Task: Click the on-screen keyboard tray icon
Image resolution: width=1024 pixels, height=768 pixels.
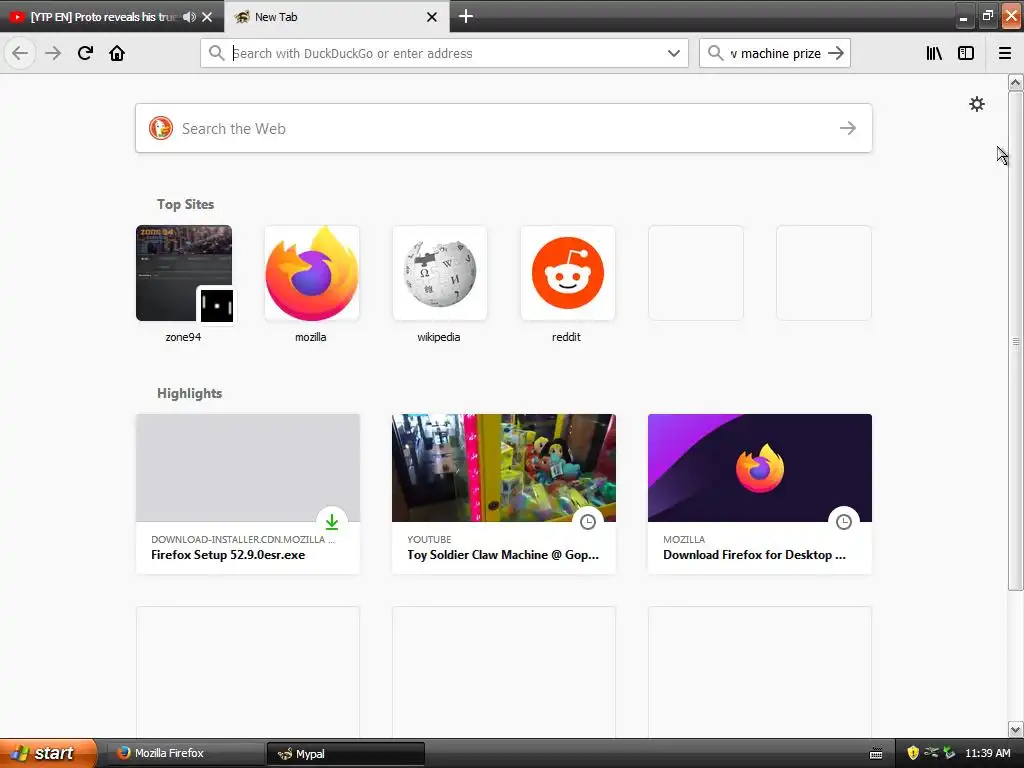Action: coord(876,754)
